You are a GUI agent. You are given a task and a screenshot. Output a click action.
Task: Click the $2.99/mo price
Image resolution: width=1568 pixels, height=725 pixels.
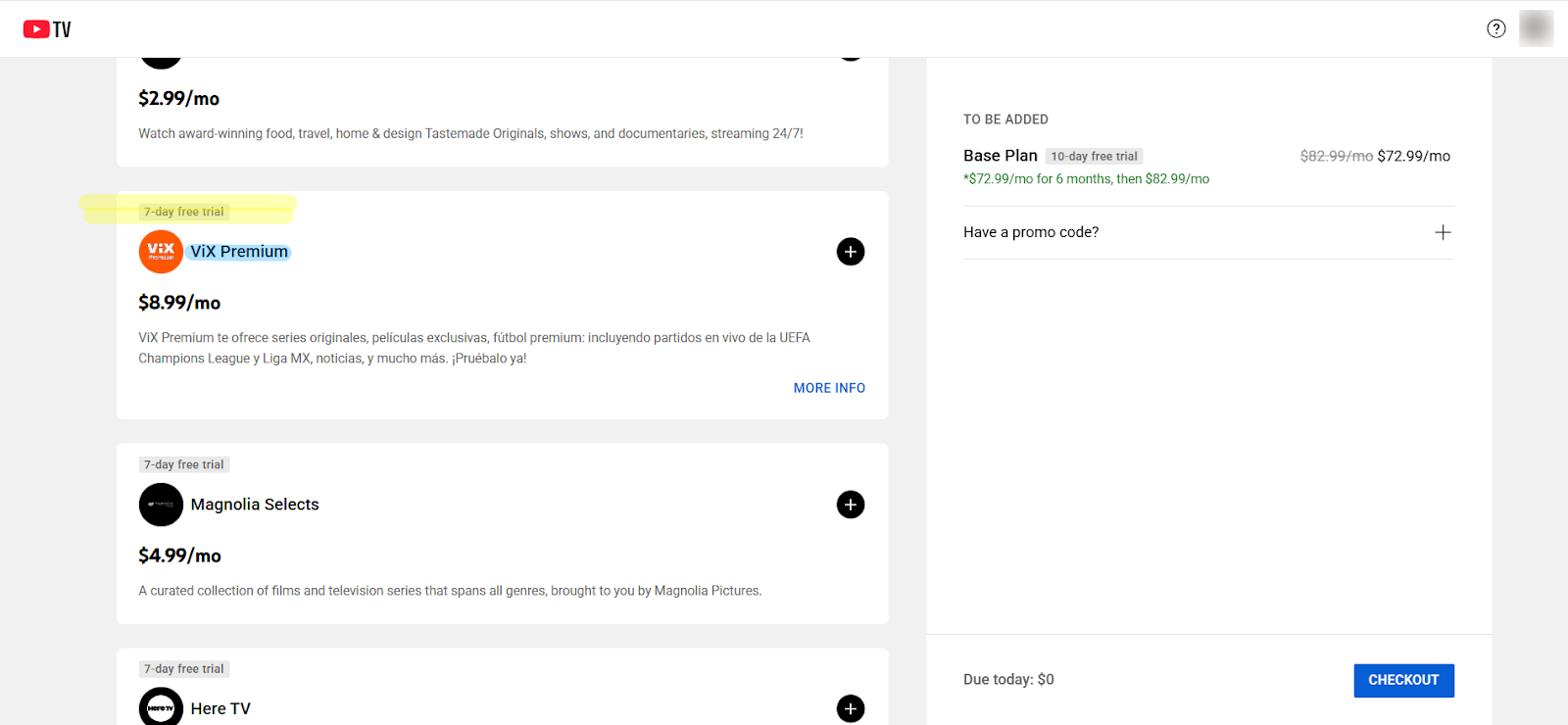tap(178, 98)
